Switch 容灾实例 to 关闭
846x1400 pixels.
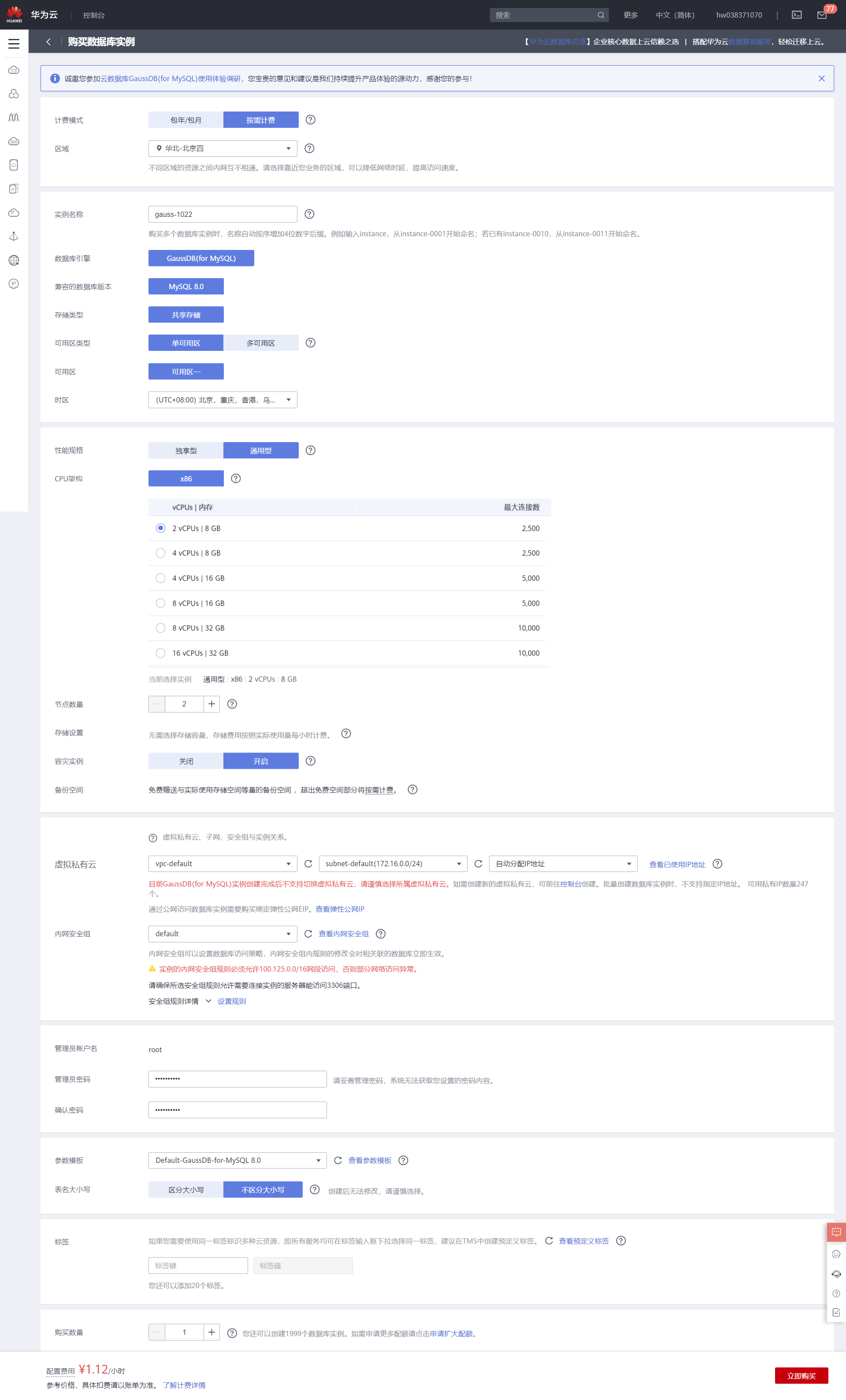186,761
